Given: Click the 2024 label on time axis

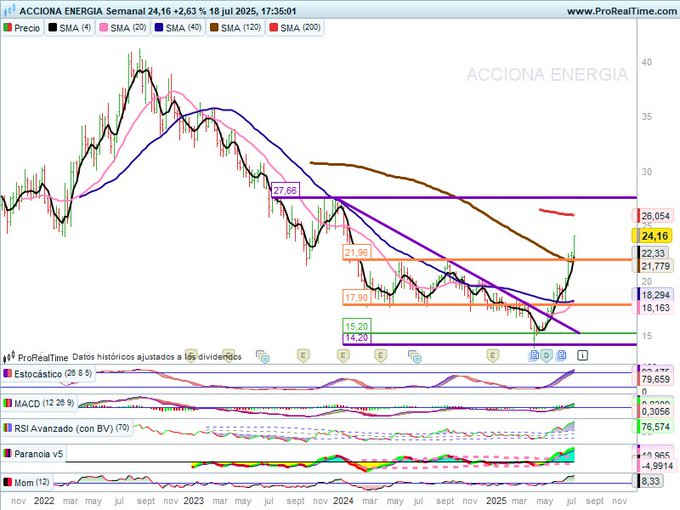Looking at the screenshot, I should click(x=343, y=501).
